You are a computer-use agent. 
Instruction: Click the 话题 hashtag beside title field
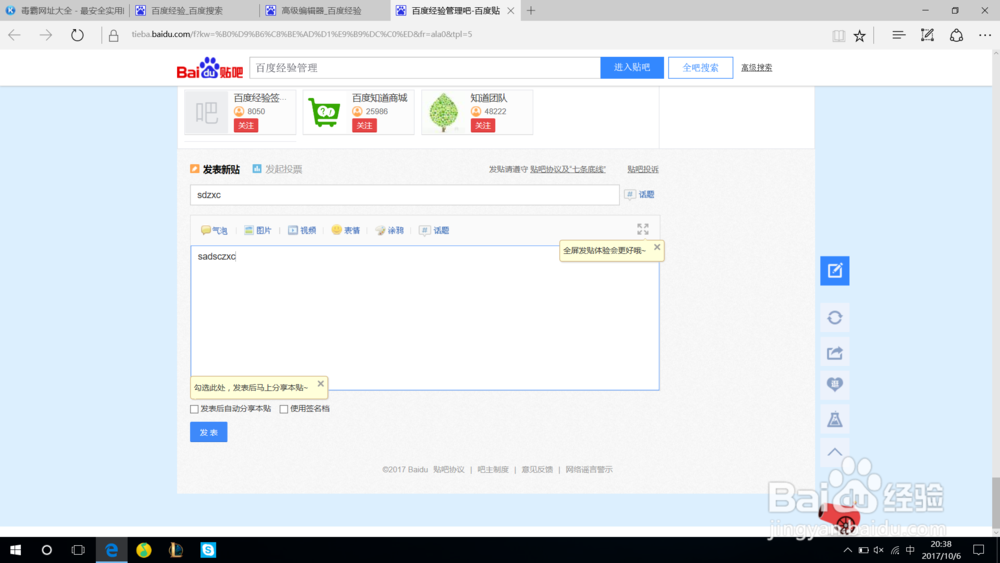[640, 194]
